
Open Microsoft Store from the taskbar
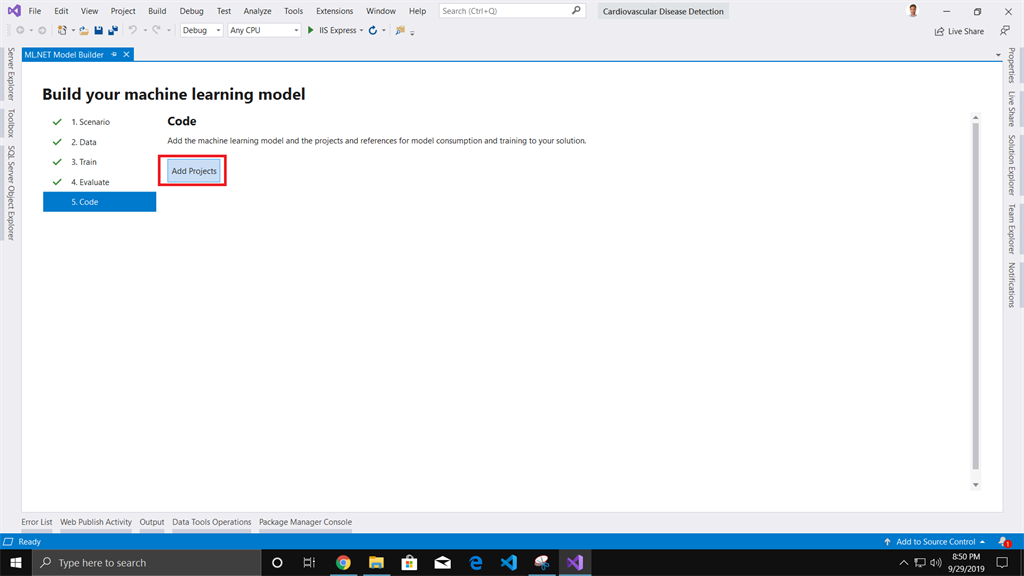[409, 562]
